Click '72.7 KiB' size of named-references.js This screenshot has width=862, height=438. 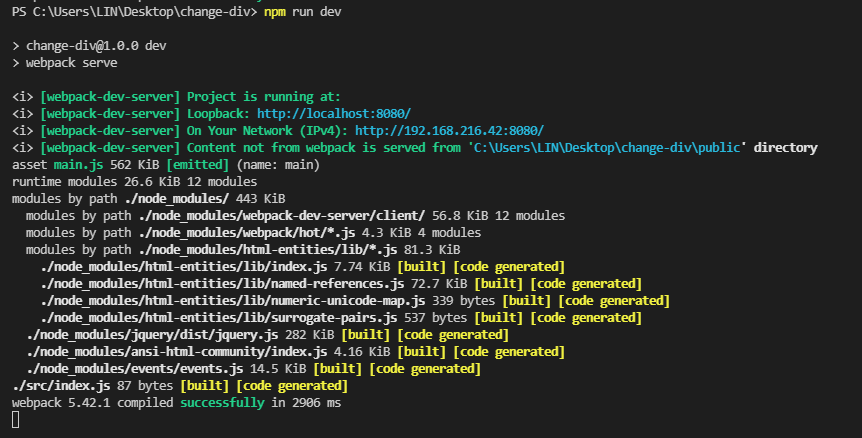pyautogui.click(x=439, y=284)
